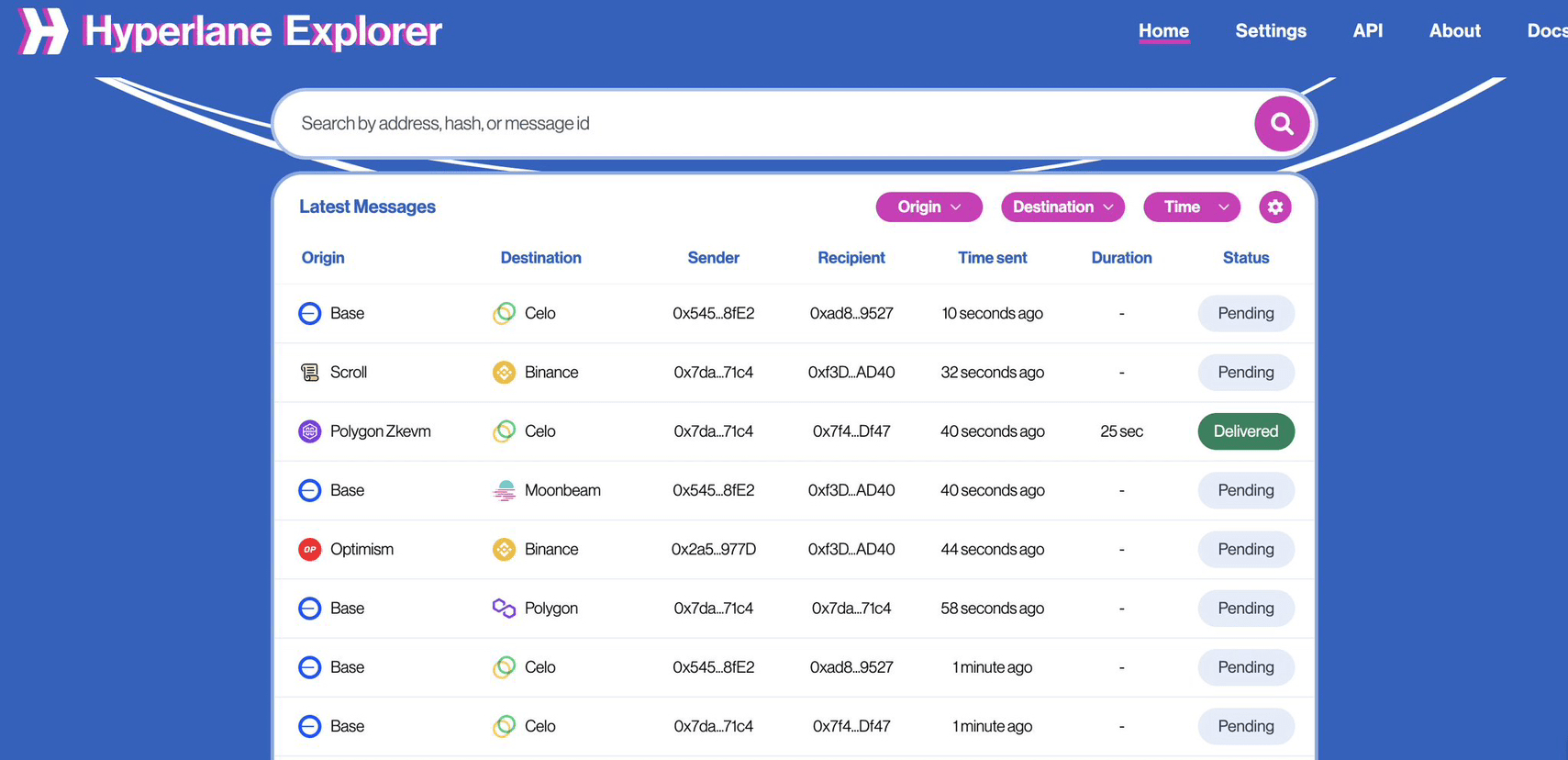The height and width of the screenshot is (760, 1568).
Task: Click Base icon in 1 minute row from 0x7da..71c4
Action: (310, 726)
